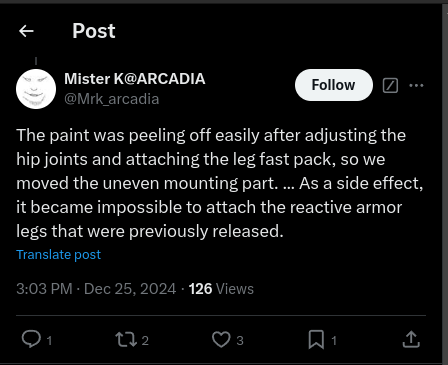
Task: Like the post with the heart icon
Action: (x=221, y=339)
